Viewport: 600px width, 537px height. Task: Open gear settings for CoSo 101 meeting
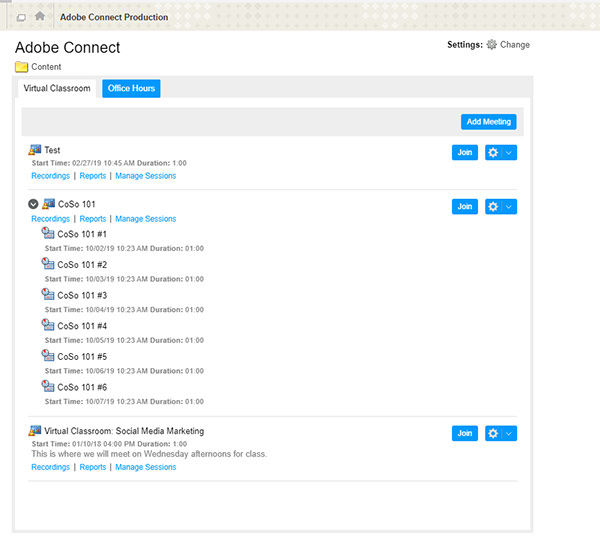[493, 207]
